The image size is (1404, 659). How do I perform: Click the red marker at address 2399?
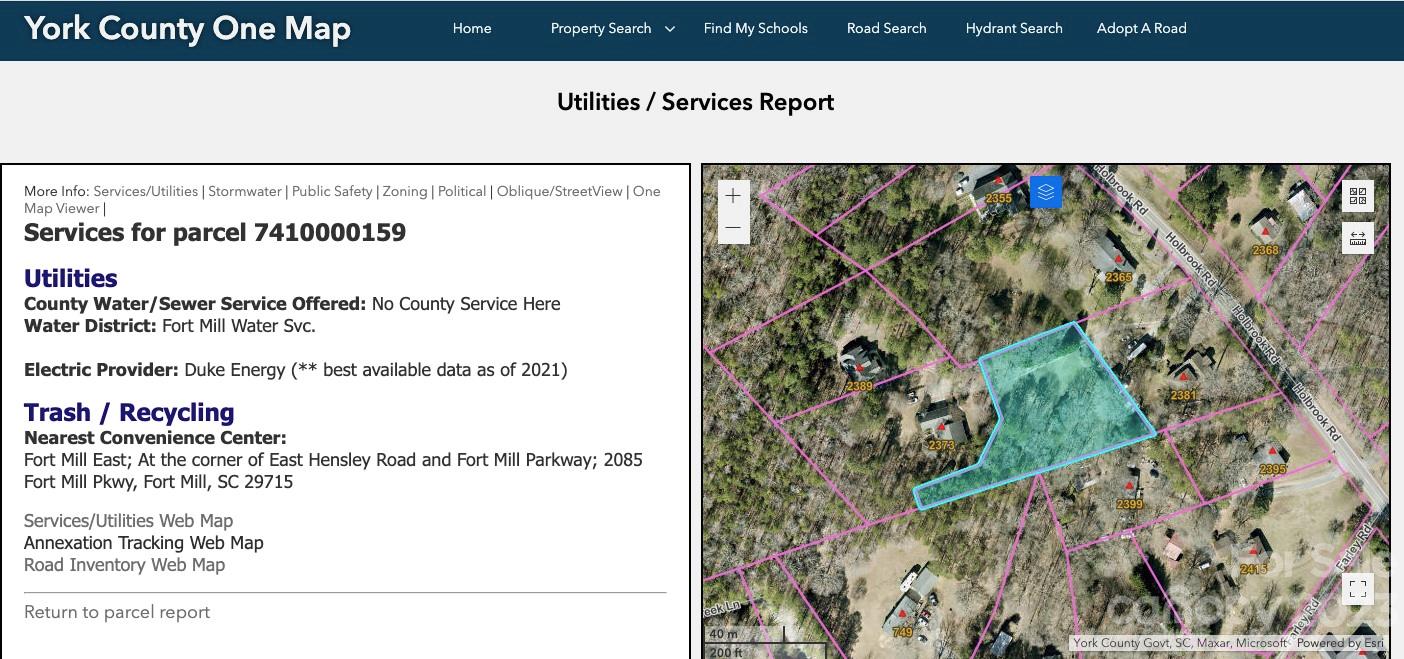(1129, 486)
